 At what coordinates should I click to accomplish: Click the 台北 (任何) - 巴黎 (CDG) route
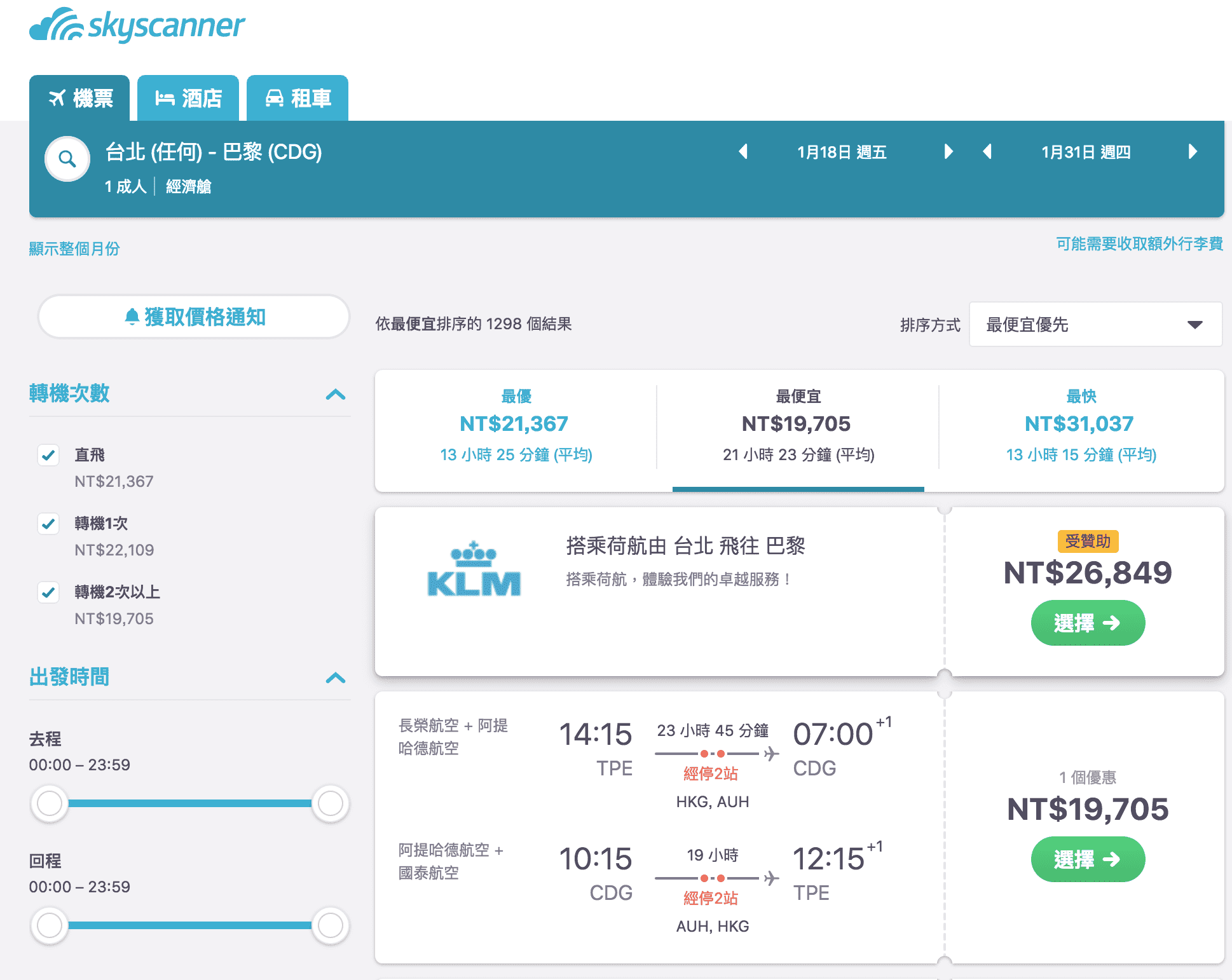coord(214,152)
